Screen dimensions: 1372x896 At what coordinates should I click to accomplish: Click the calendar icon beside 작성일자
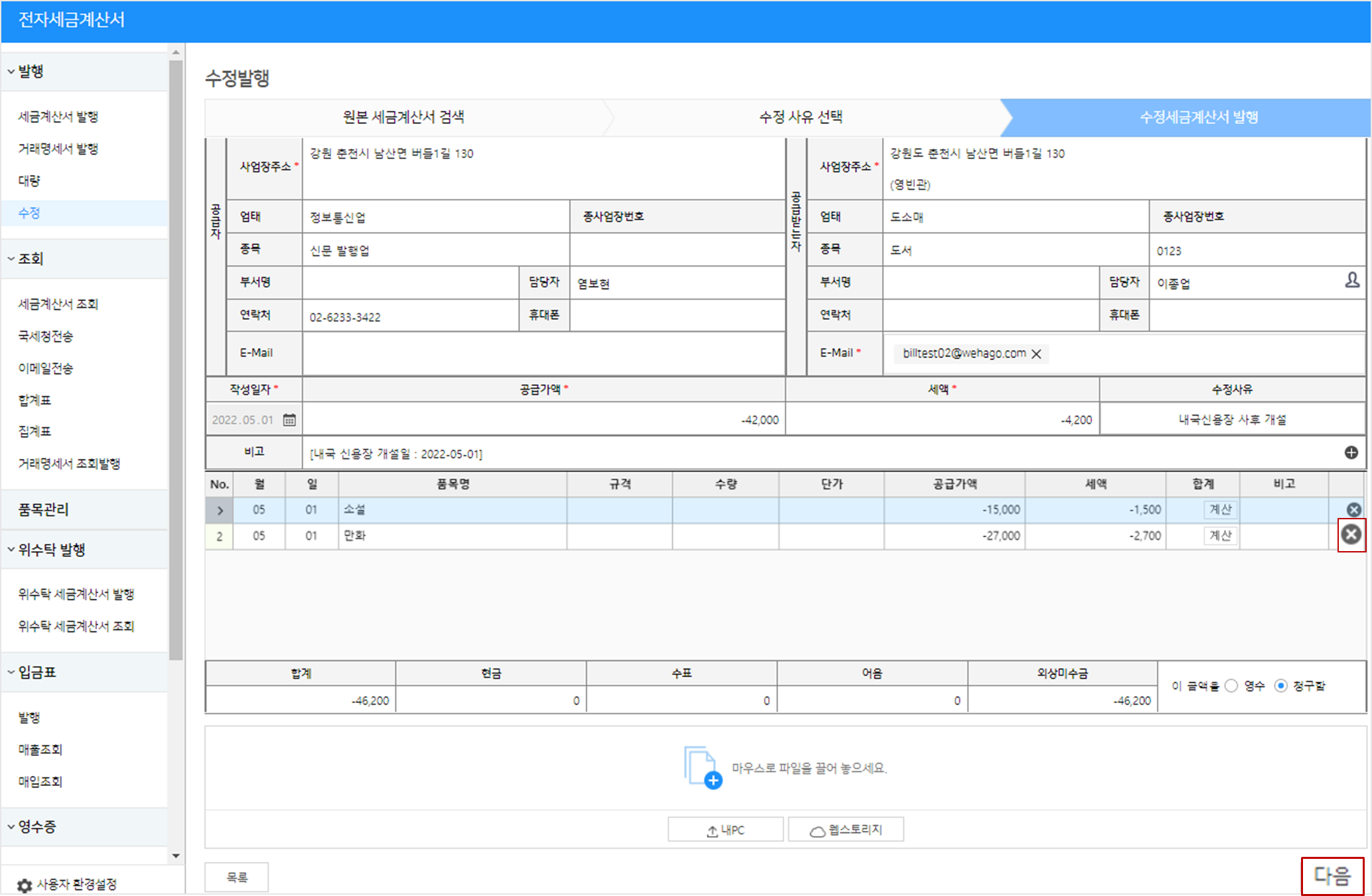click(289, 420)
